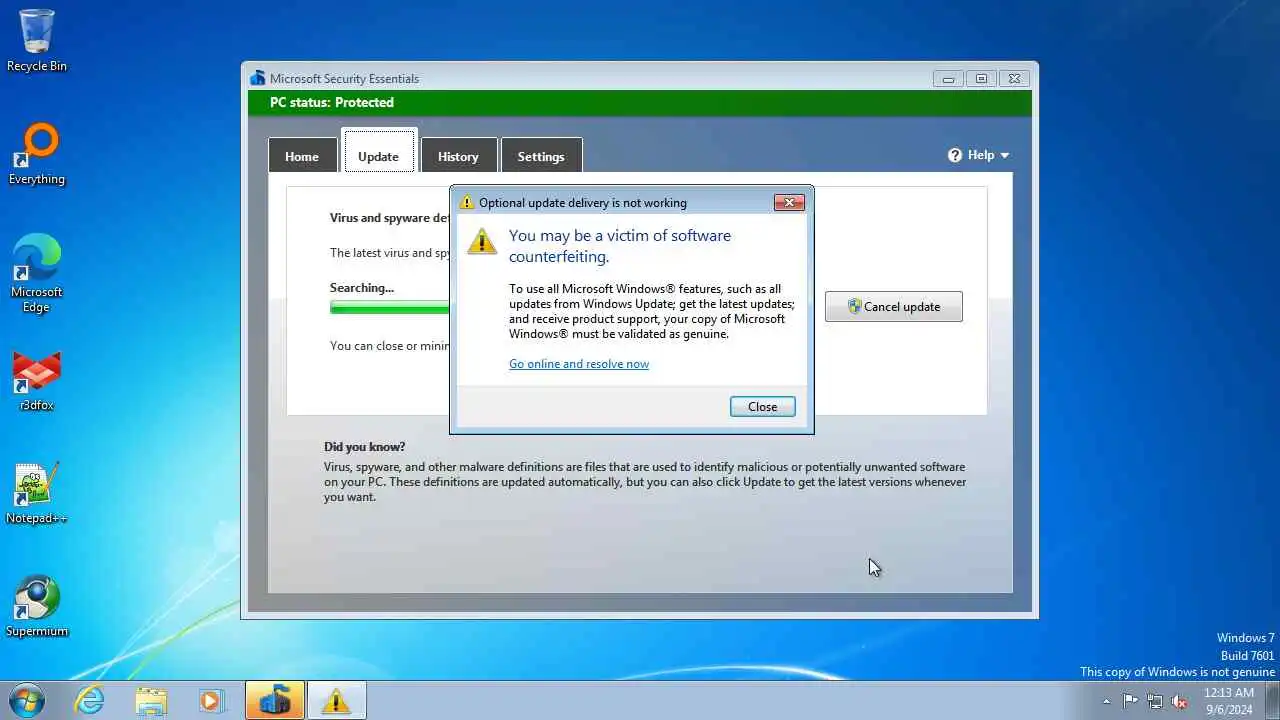The width and height of the screenshot is (1280, 720).
Task: Open the Action Center flag icon
Action: point(1130,701)
